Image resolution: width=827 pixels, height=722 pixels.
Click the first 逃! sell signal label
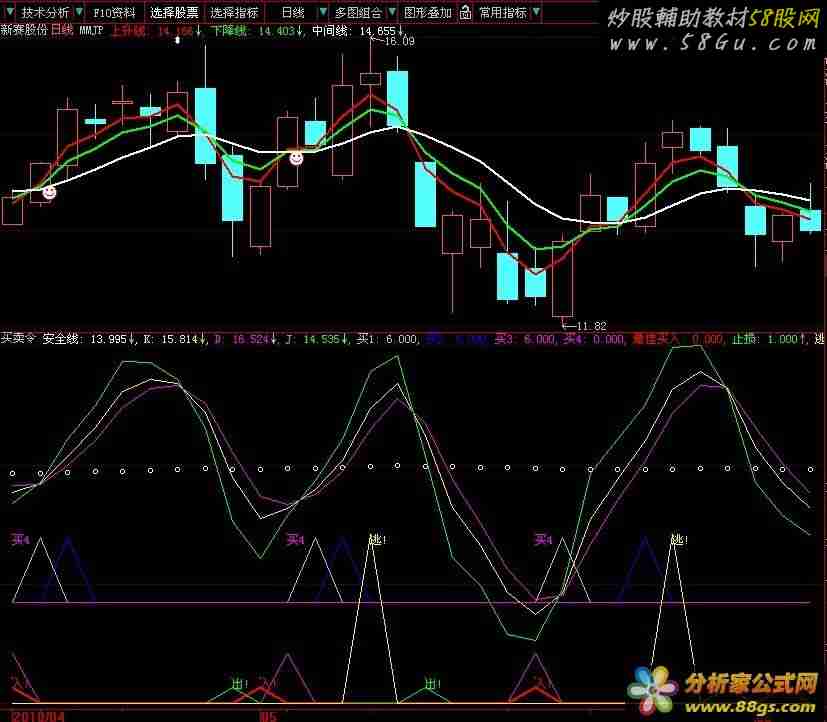377,540
